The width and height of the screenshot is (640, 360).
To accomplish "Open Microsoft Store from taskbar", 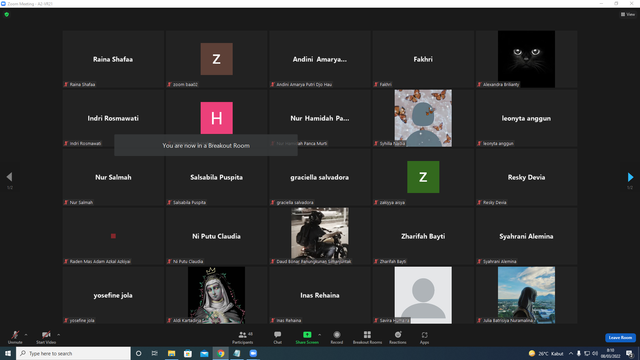I will tap(188, 353).
